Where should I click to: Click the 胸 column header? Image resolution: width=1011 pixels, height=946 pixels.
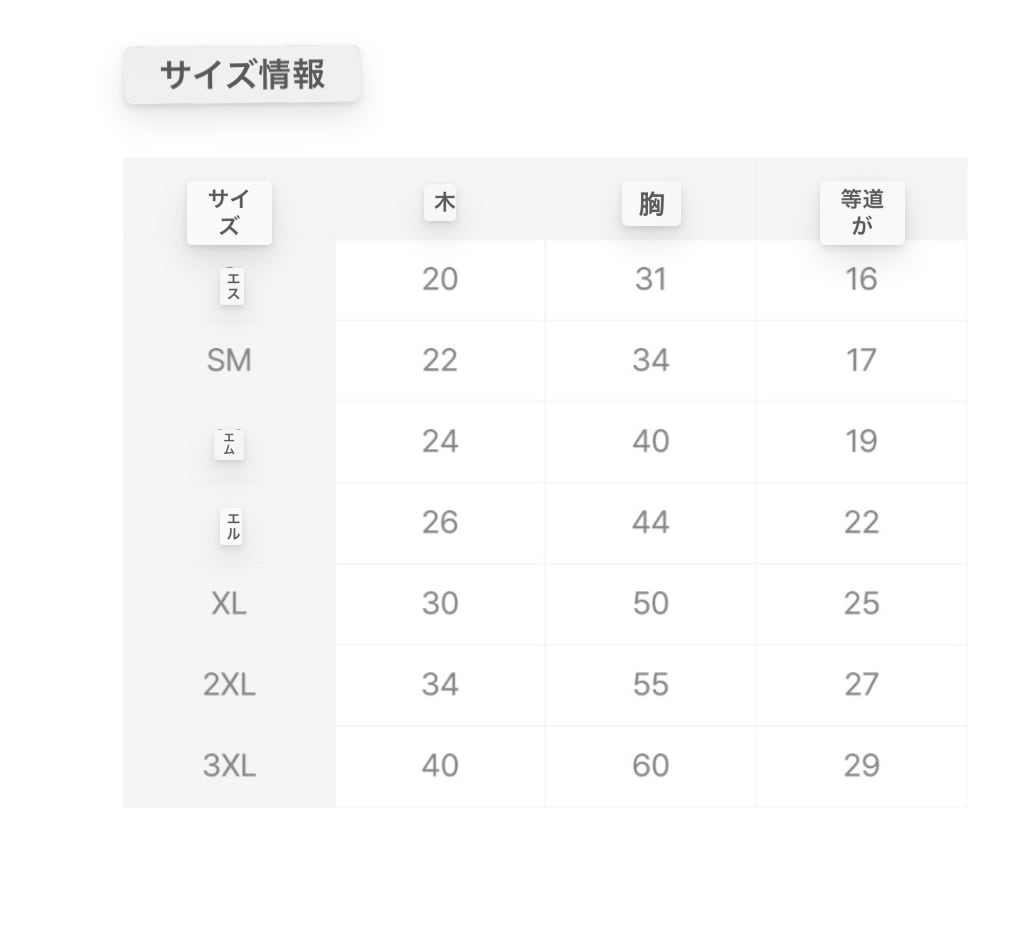[651, 204]
